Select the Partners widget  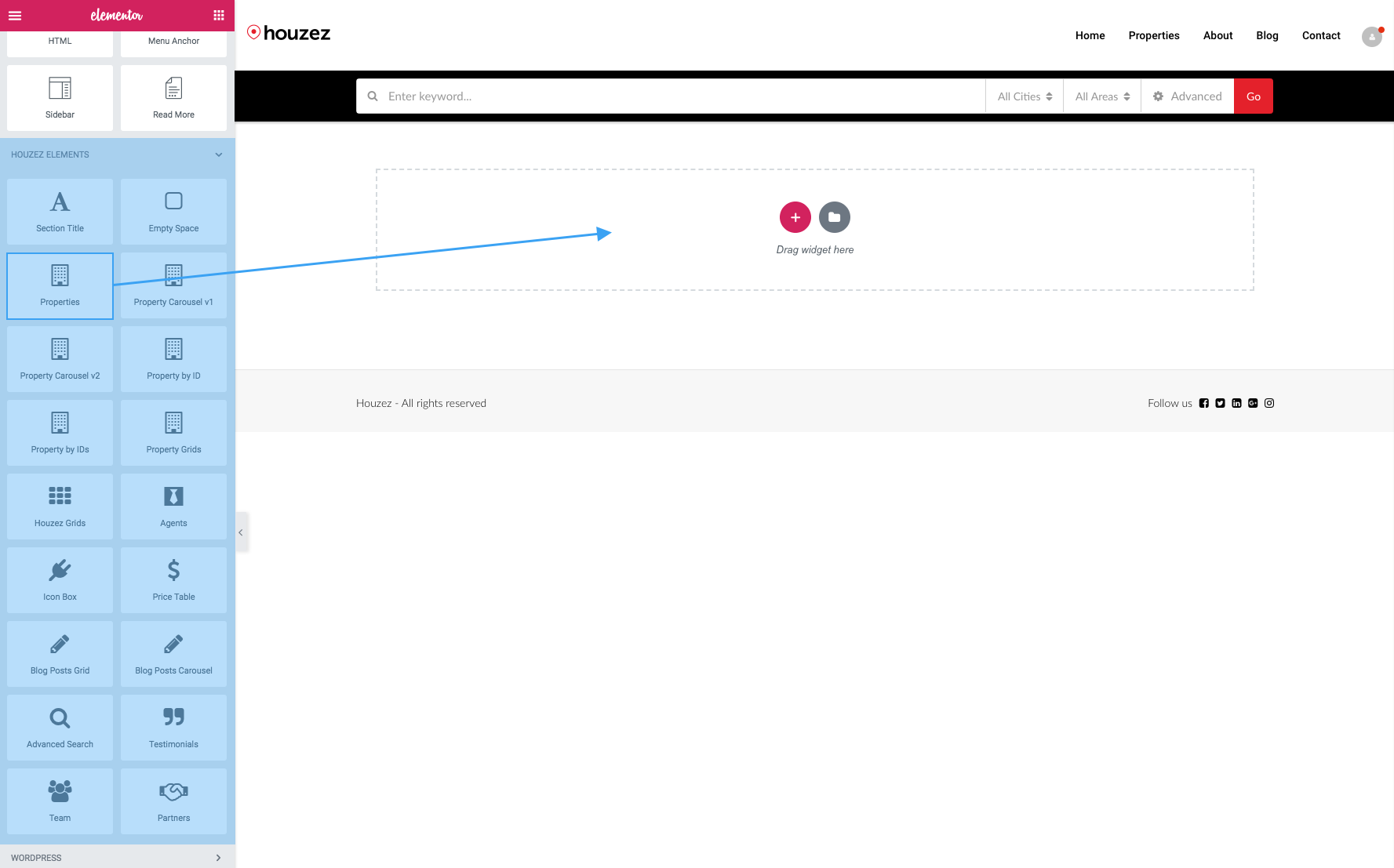[173, 801]
